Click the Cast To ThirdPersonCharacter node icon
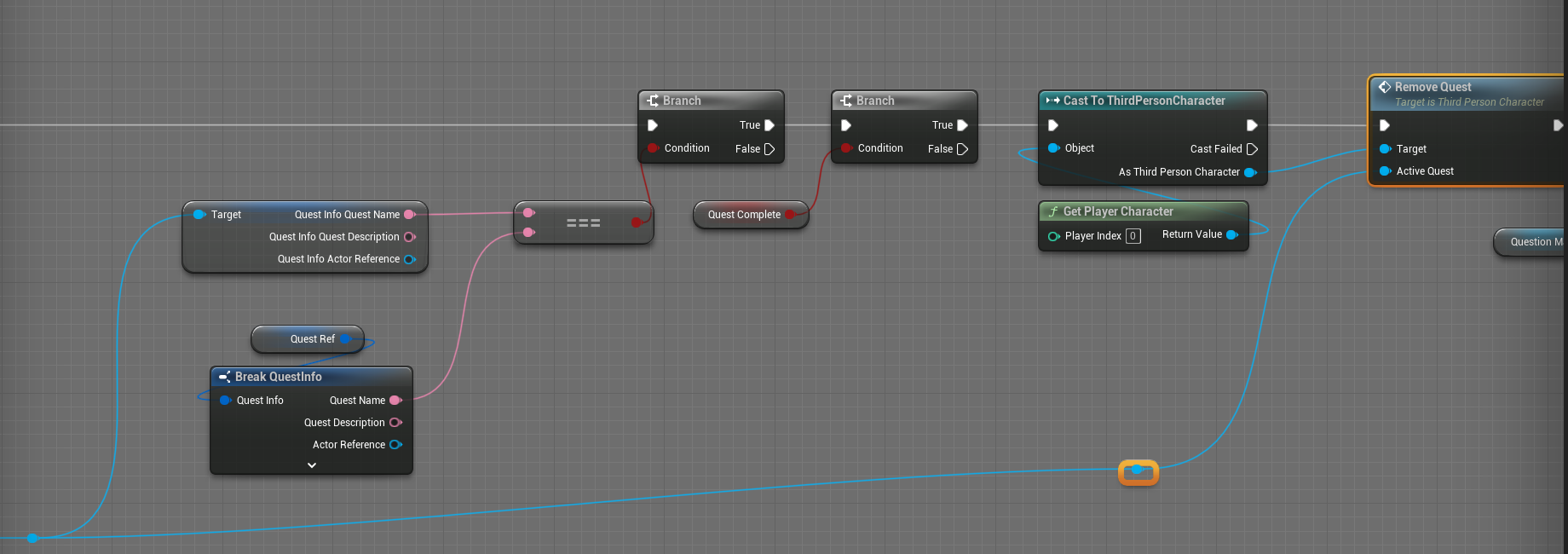This screenshot has width=1568, height=554. point(1053,101)
